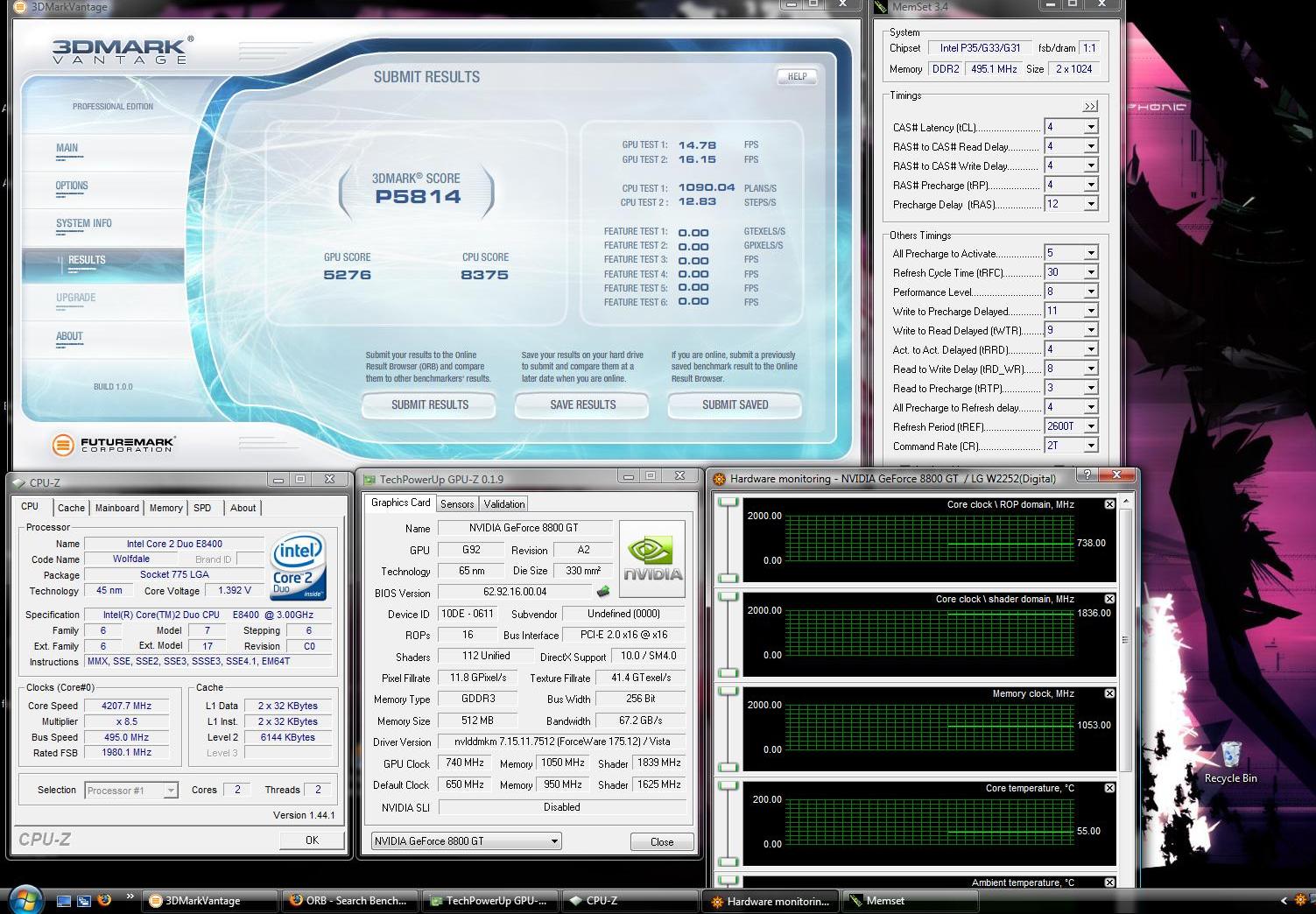Switch to the SPD tab in CPU-Z
The height and width of the screenshot is (914, 1316).
click(x=202, y=508)
